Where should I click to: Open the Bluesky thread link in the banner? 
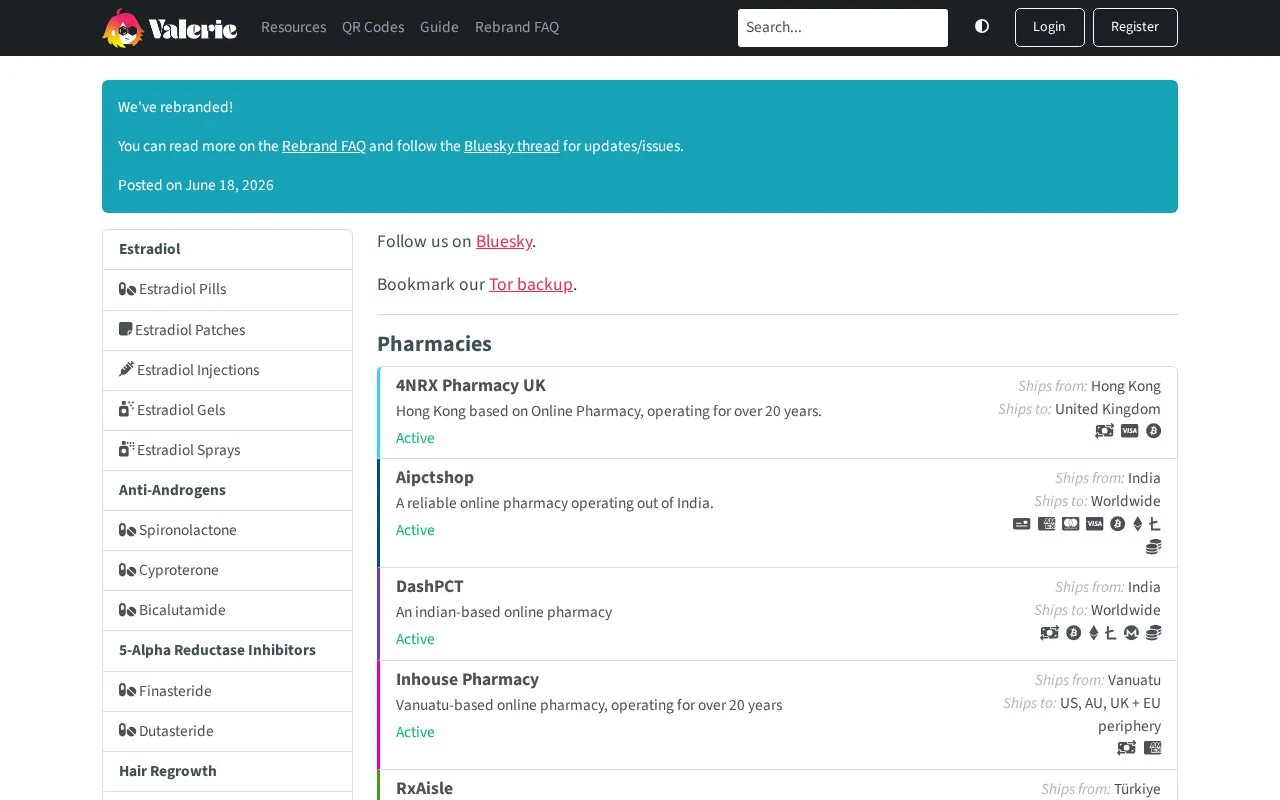(x=511, y=146)
